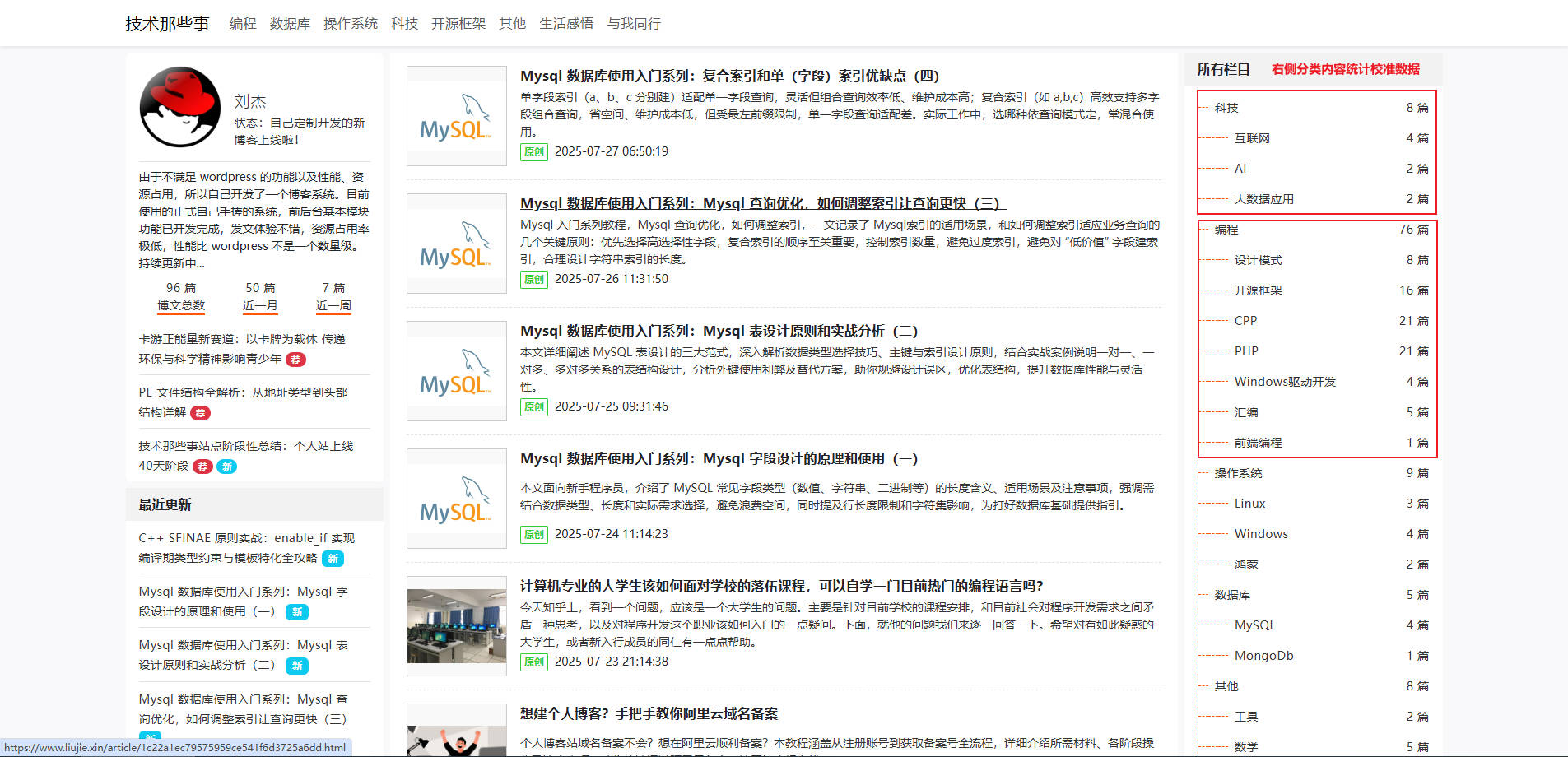Select the MySQL subcategory in sidebar tree
Screen dimensions: 1568x757
(x=1254, y=625)
